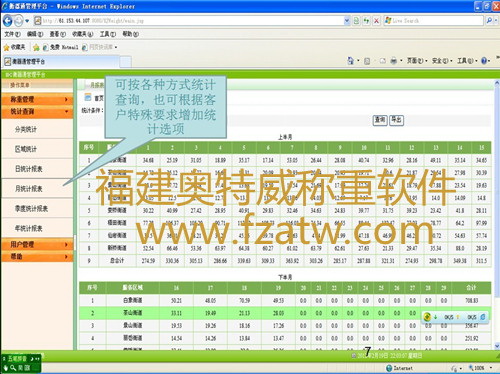
Task: Open the 编辑(E) menu
Action: [x=35, y=34]
